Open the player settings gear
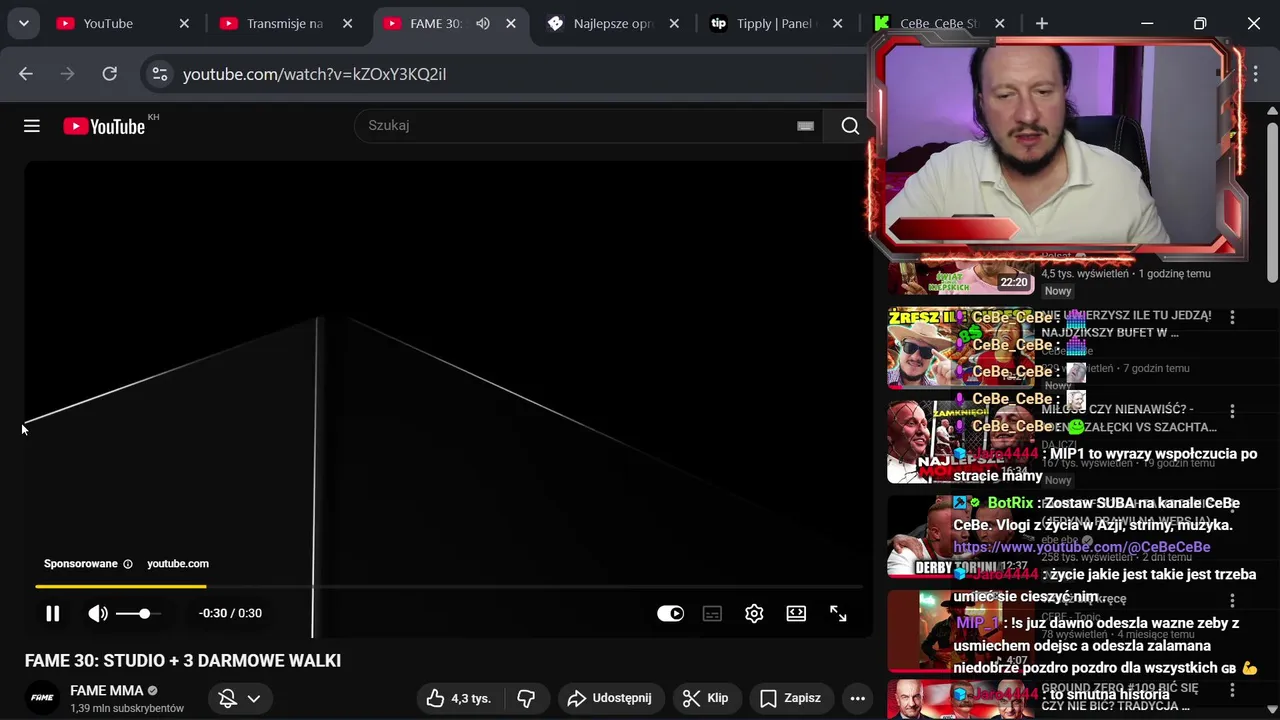The height and width of the screenshot is (720, 1280). click(754, 614)
